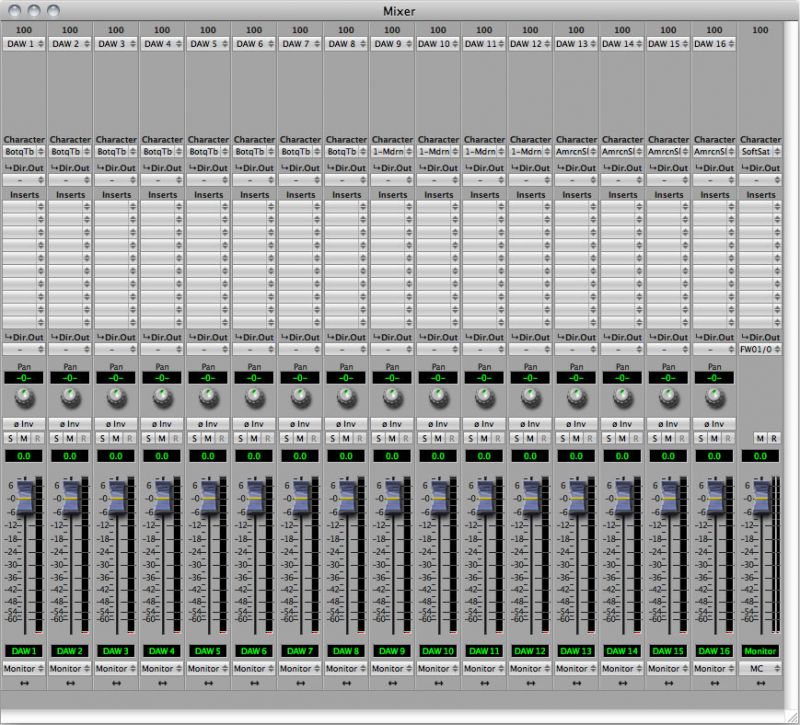
Task: Mute the Monitor master channel
Action: tap(760, 438)
